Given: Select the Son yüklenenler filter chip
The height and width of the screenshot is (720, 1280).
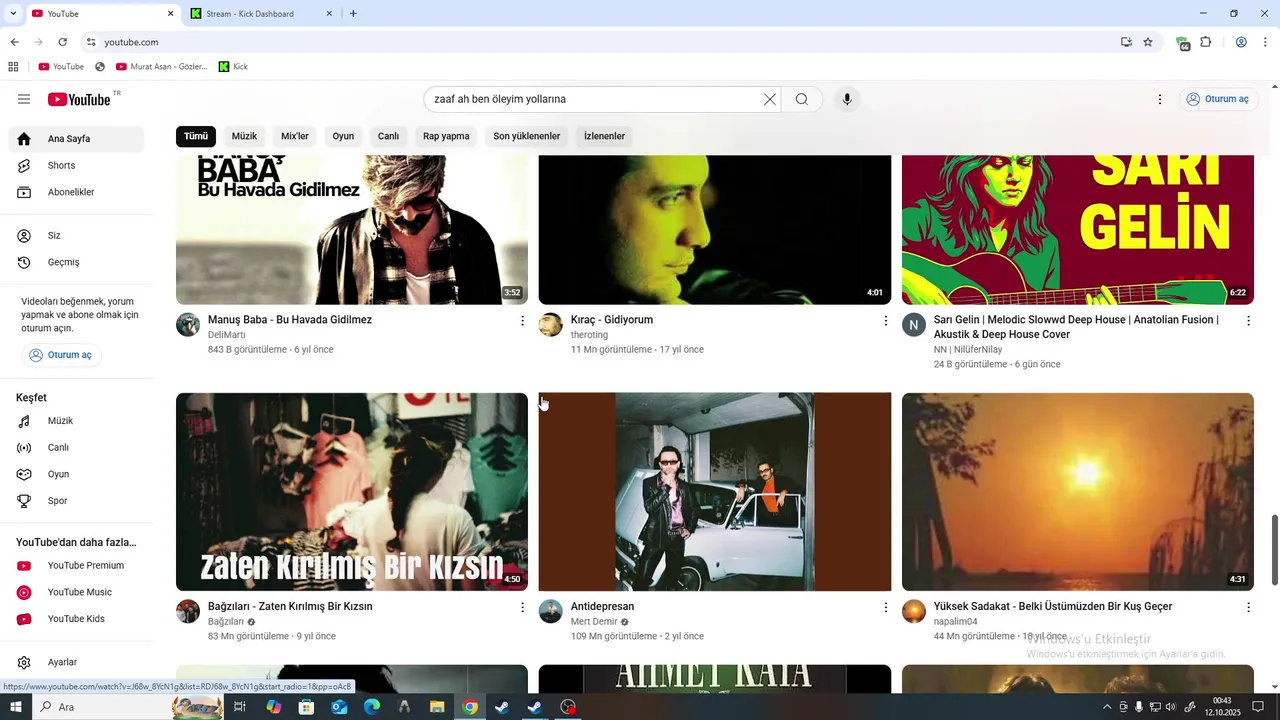Looking at the screenshot, I should point(526,136).
